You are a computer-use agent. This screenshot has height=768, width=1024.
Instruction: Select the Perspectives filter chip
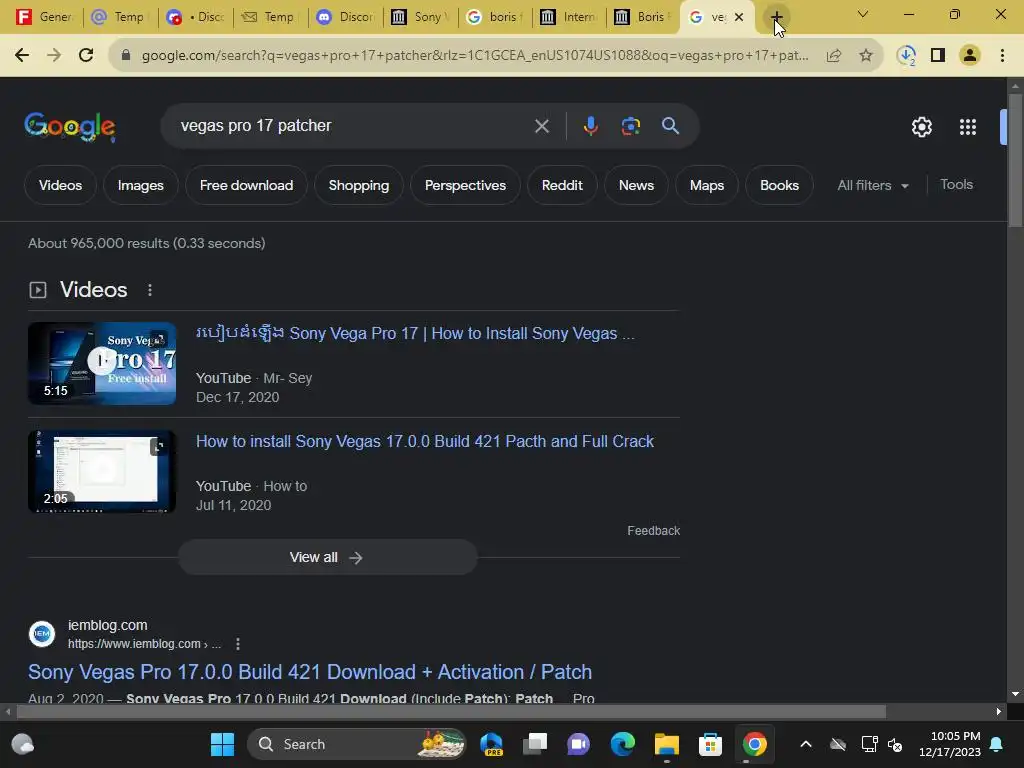(x=465, y=185)
